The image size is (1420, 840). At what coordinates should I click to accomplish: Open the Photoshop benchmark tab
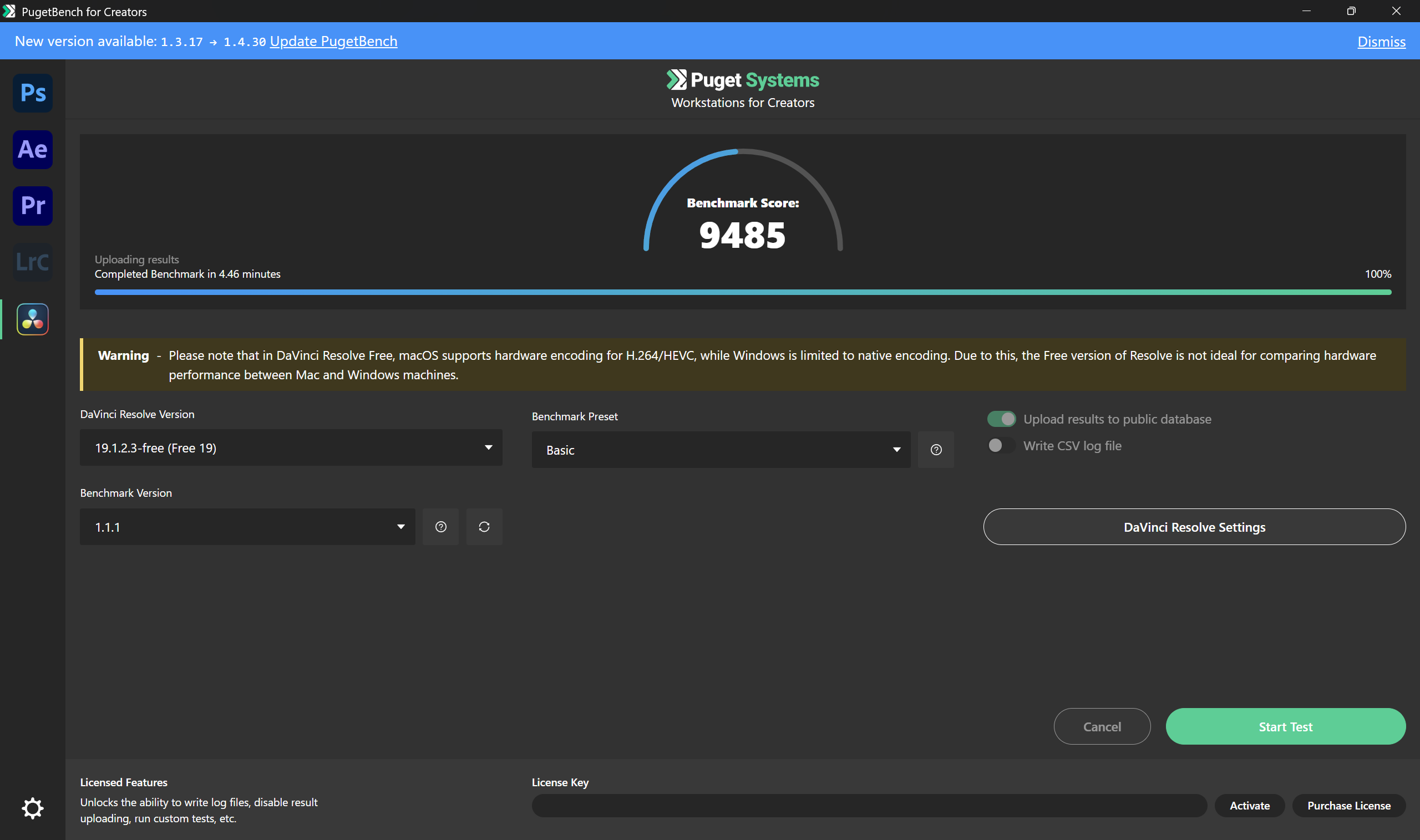[33, 93]
